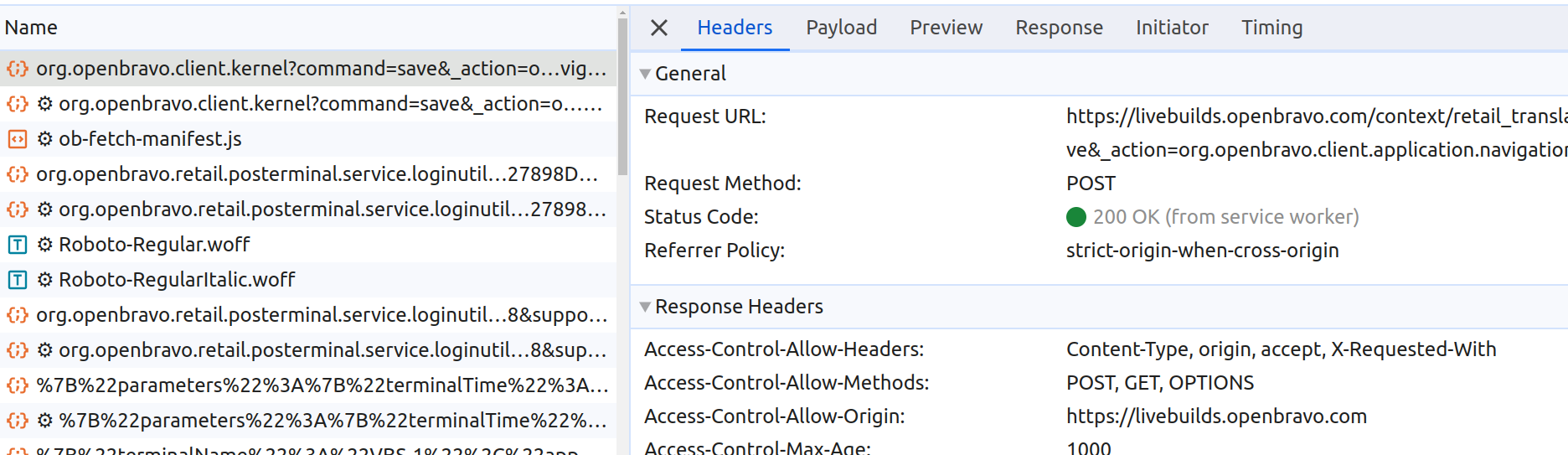Collapse the General section triangle
This screenshot has height=455, width=1568.
[x=645, y=74]
